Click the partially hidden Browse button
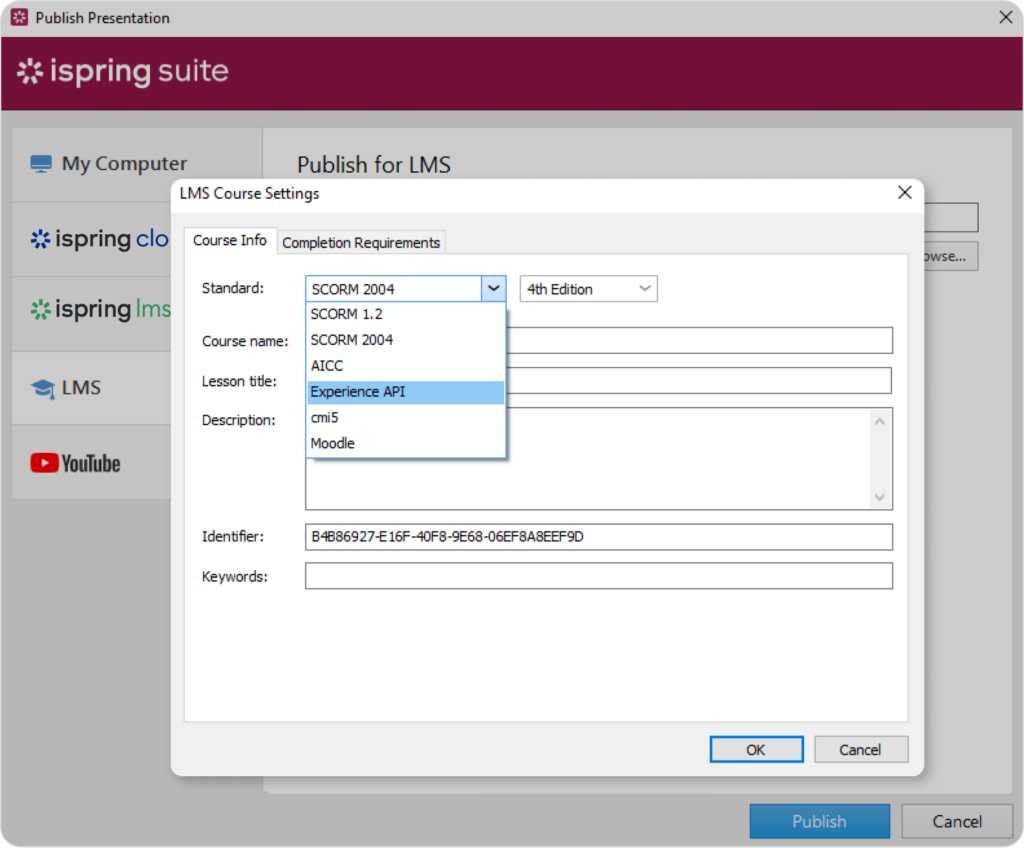1024x848 pixels. coord(951,256)
